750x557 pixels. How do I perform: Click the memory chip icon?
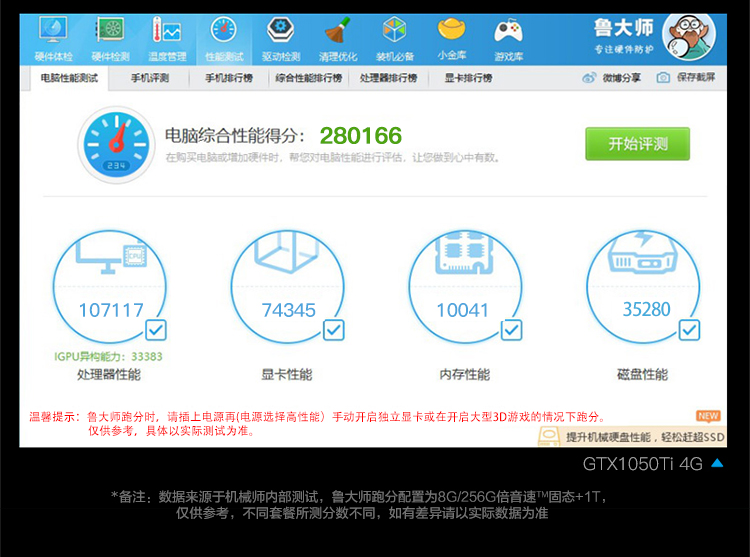(464, 253)
